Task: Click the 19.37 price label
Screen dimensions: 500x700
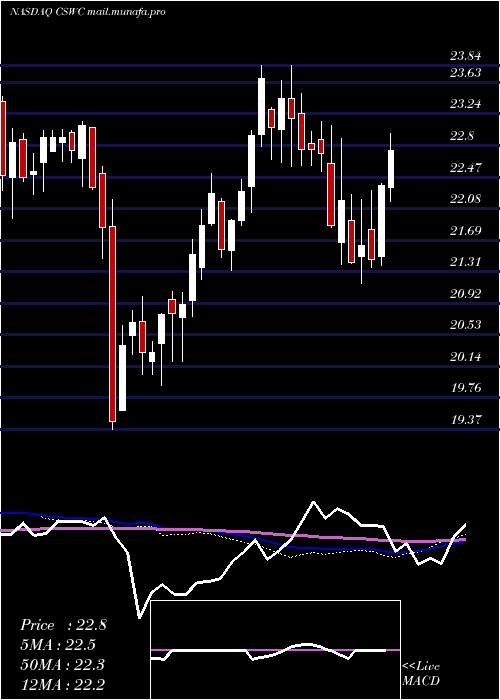Action: (466, 419)
